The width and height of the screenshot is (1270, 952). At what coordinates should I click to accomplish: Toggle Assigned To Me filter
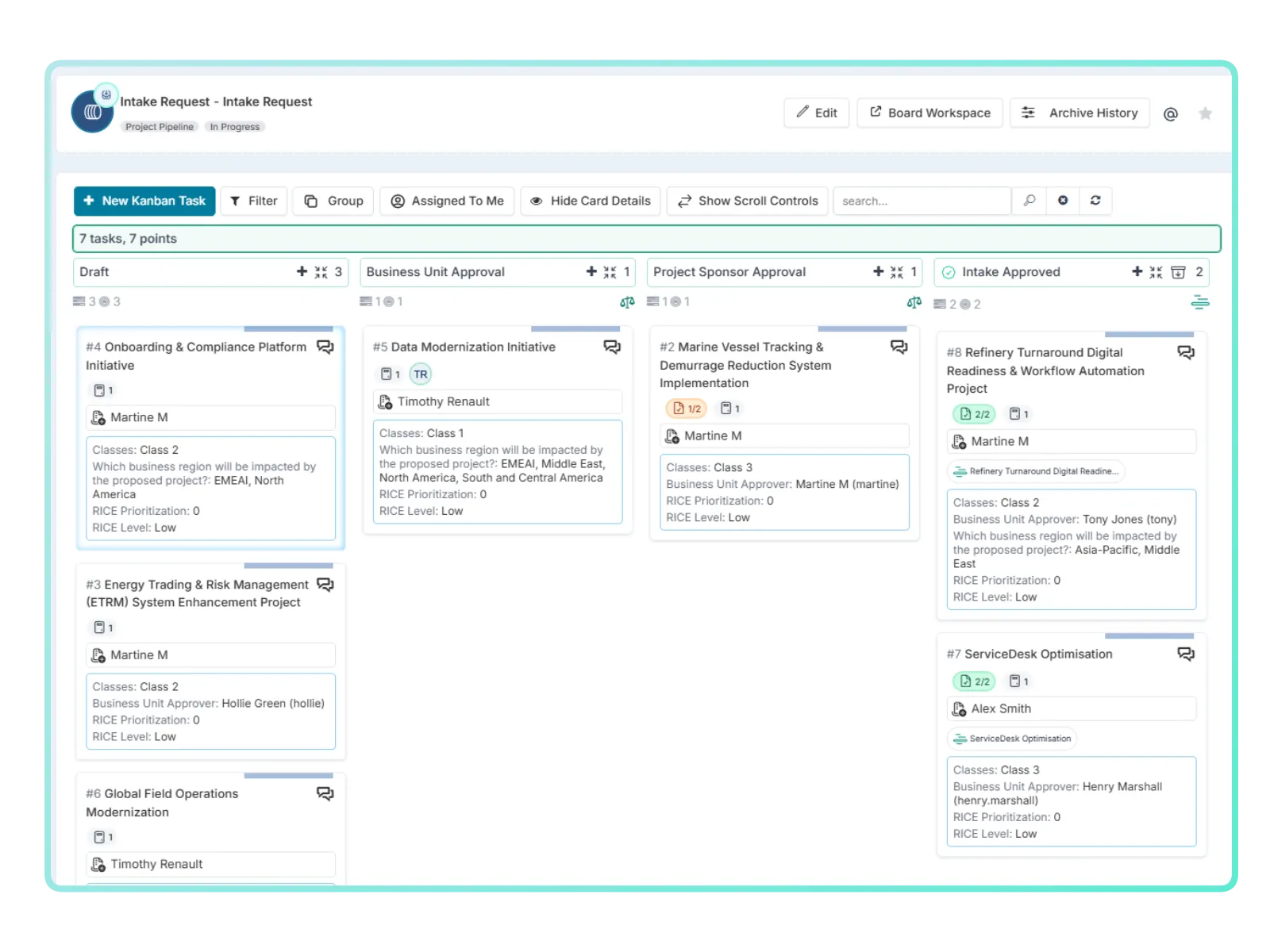(x=448, y=201)
